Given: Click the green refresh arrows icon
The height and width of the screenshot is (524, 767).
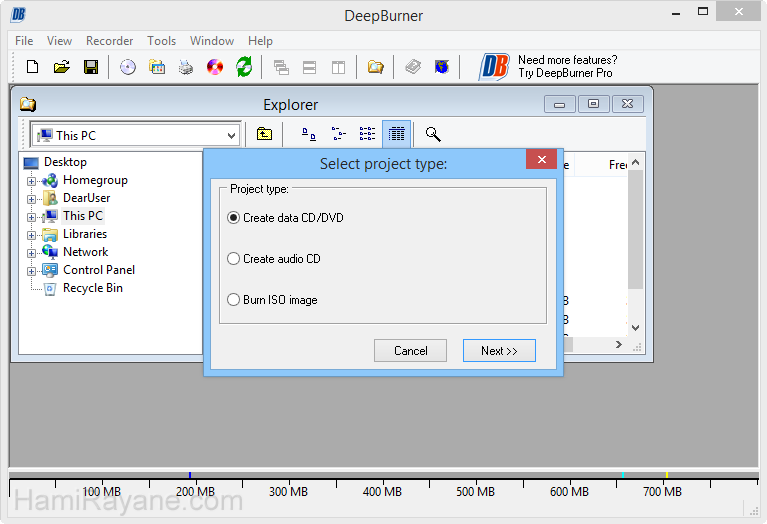Looking at the screenshot, I should click(244, 67).
